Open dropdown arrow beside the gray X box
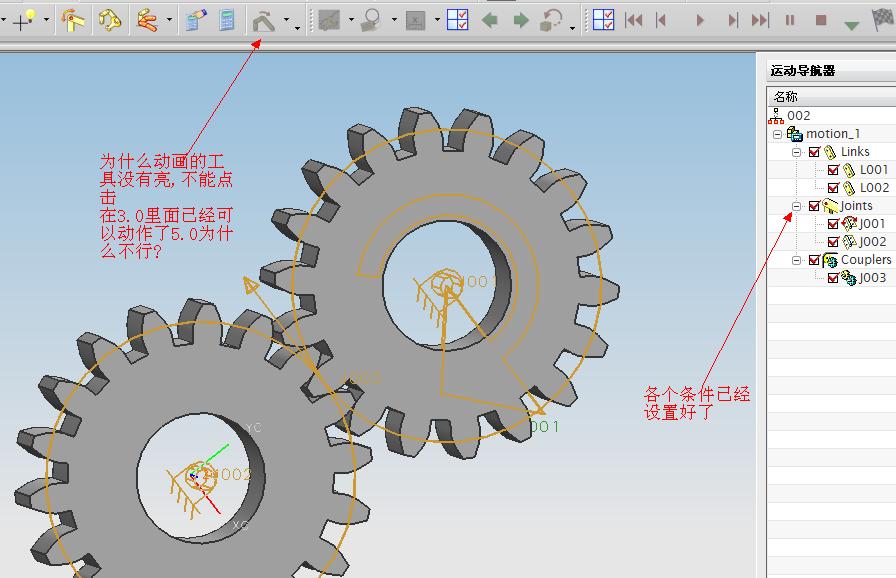896x578 pixels. [437, 21]
